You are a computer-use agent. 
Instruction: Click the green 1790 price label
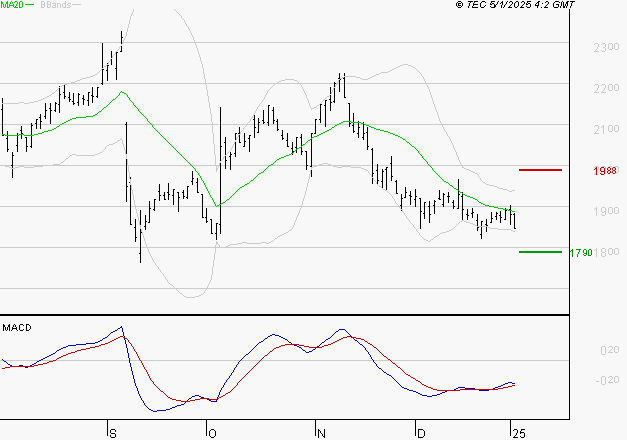point(581,253)
